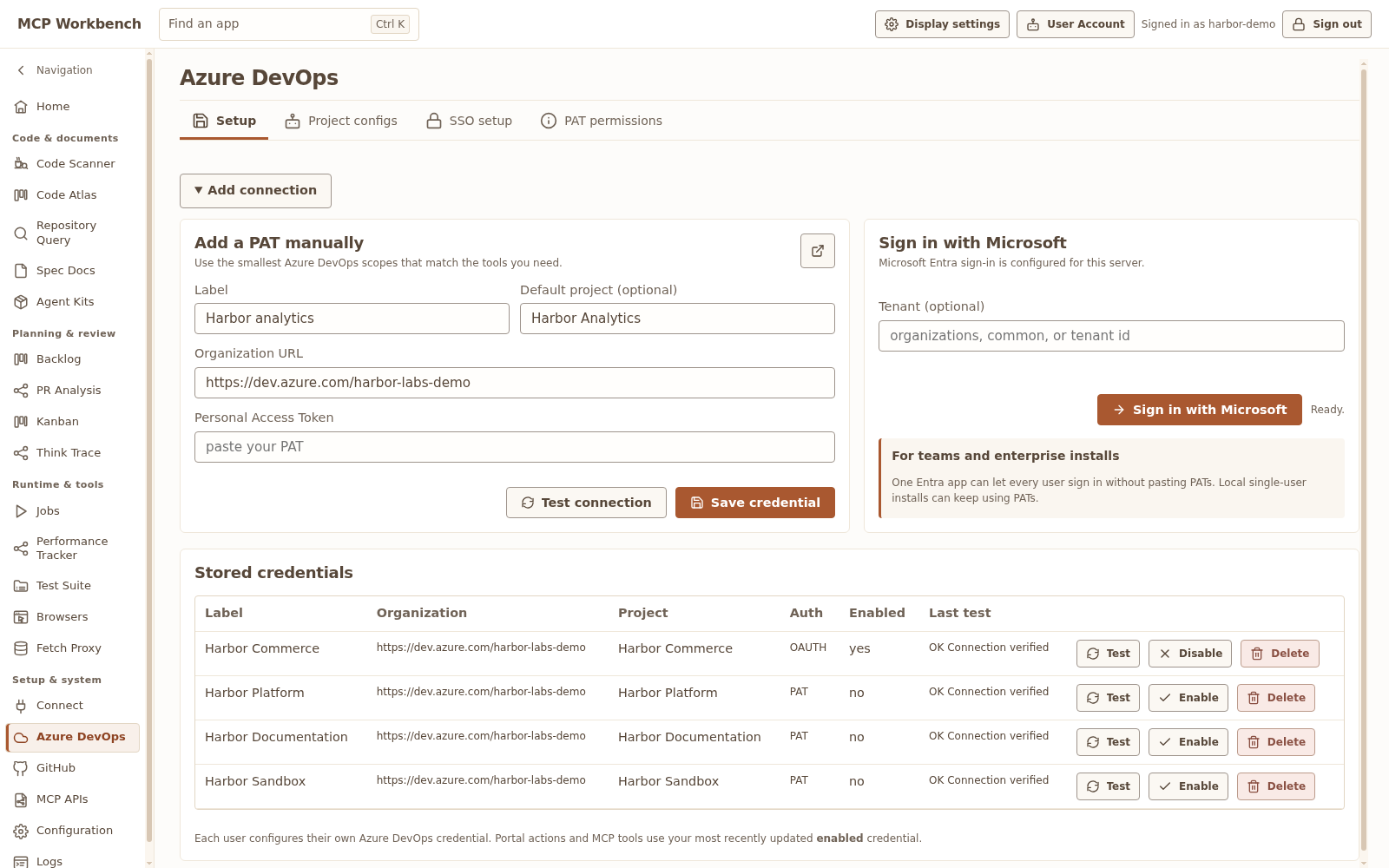
Task: Enable the Harbor Sandbox credential
Action: (x=1188, y=786)
